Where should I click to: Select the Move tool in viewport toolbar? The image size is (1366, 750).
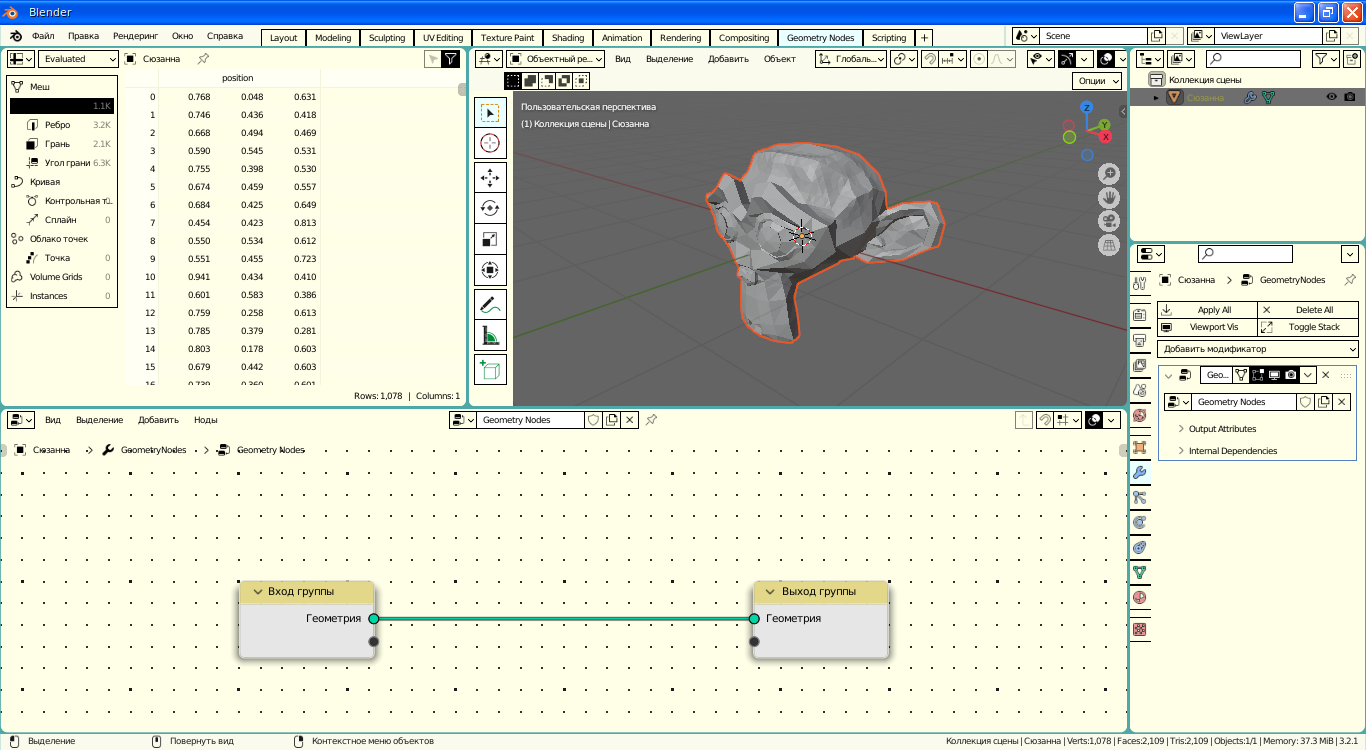pos(490,178)
